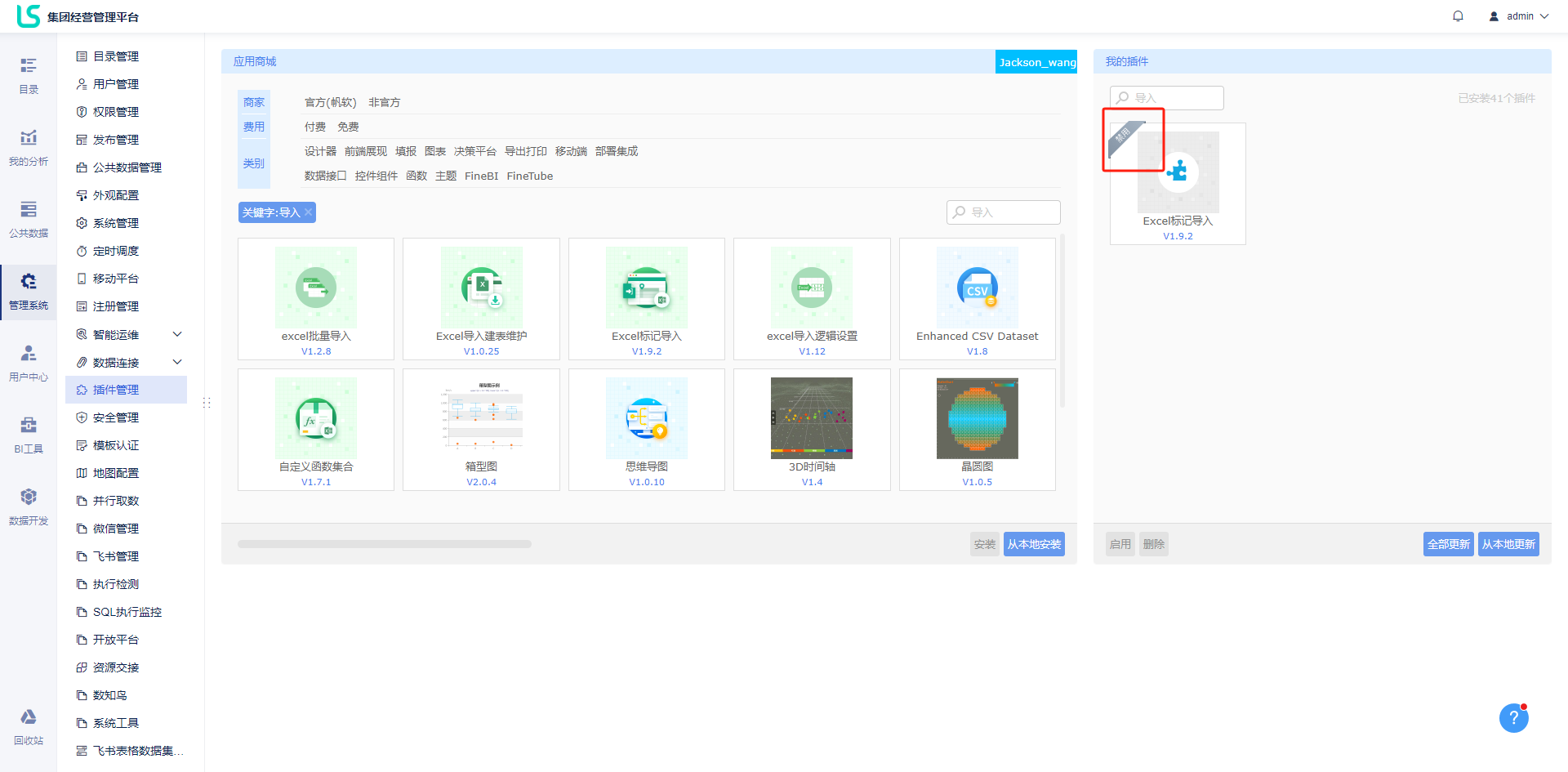Filter category by FineBI

click(x=481, y=176)
